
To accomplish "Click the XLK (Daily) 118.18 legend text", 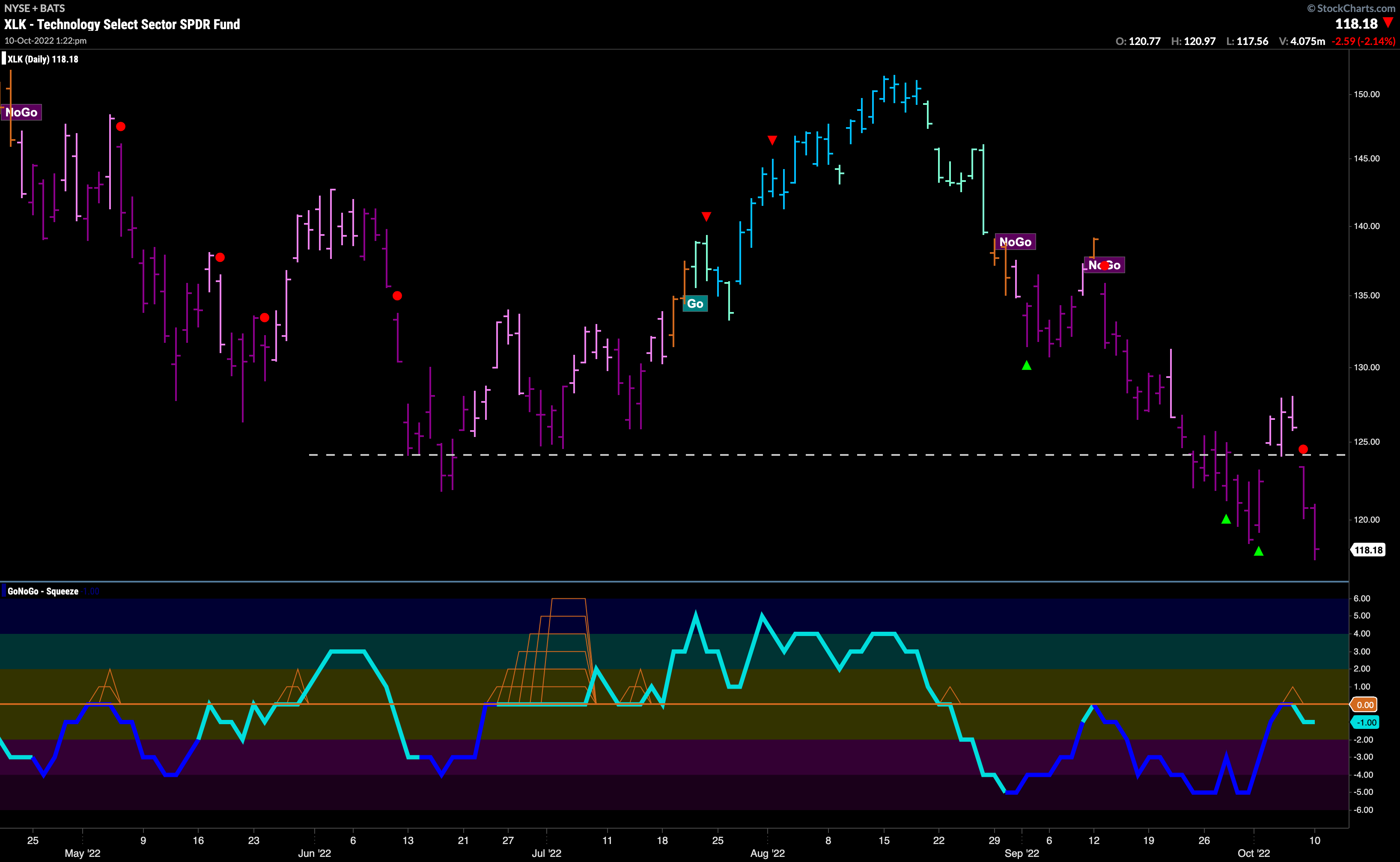I will click(43, 59).
